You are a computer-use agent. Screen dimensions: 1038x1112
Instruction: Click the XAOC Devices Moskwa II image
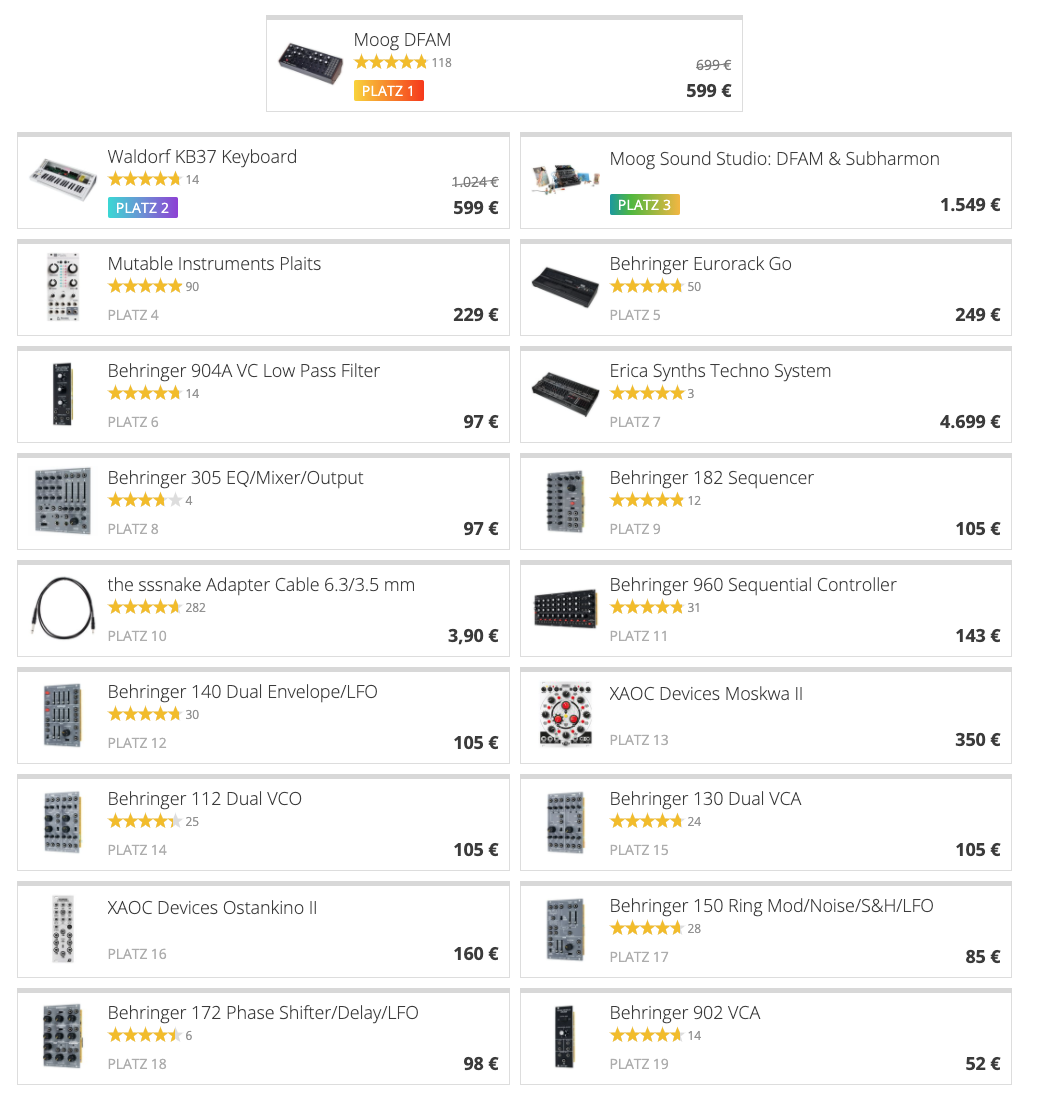[565, 715]
